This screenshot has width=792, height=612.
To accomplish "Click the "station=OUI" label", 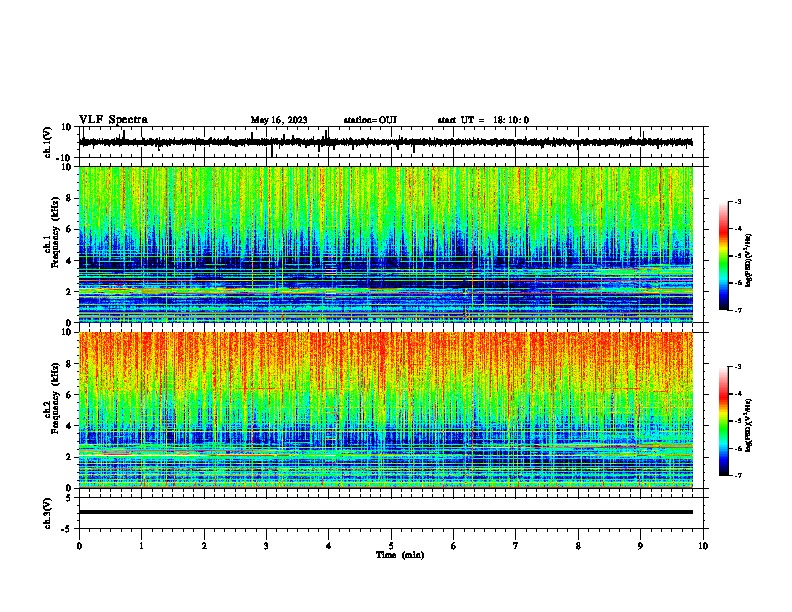I will (370, 120).
